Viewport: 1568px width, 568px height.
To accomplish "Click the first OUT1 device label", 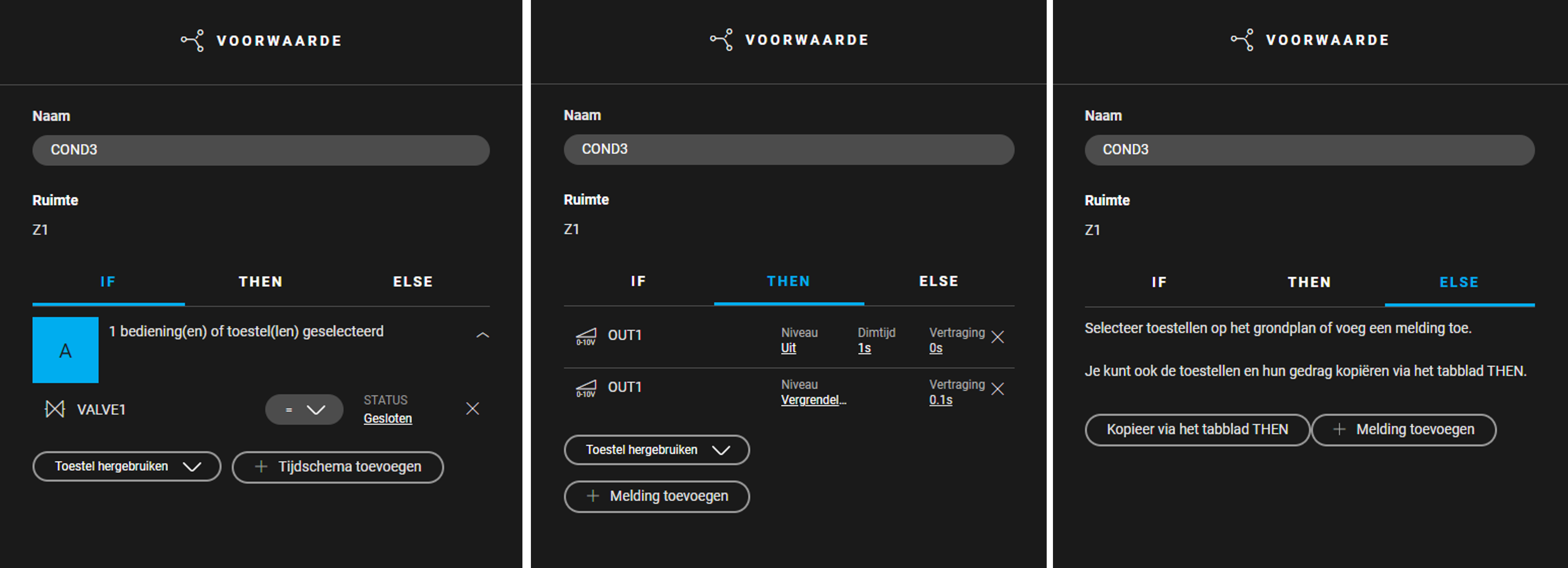I will pos(625,335).
